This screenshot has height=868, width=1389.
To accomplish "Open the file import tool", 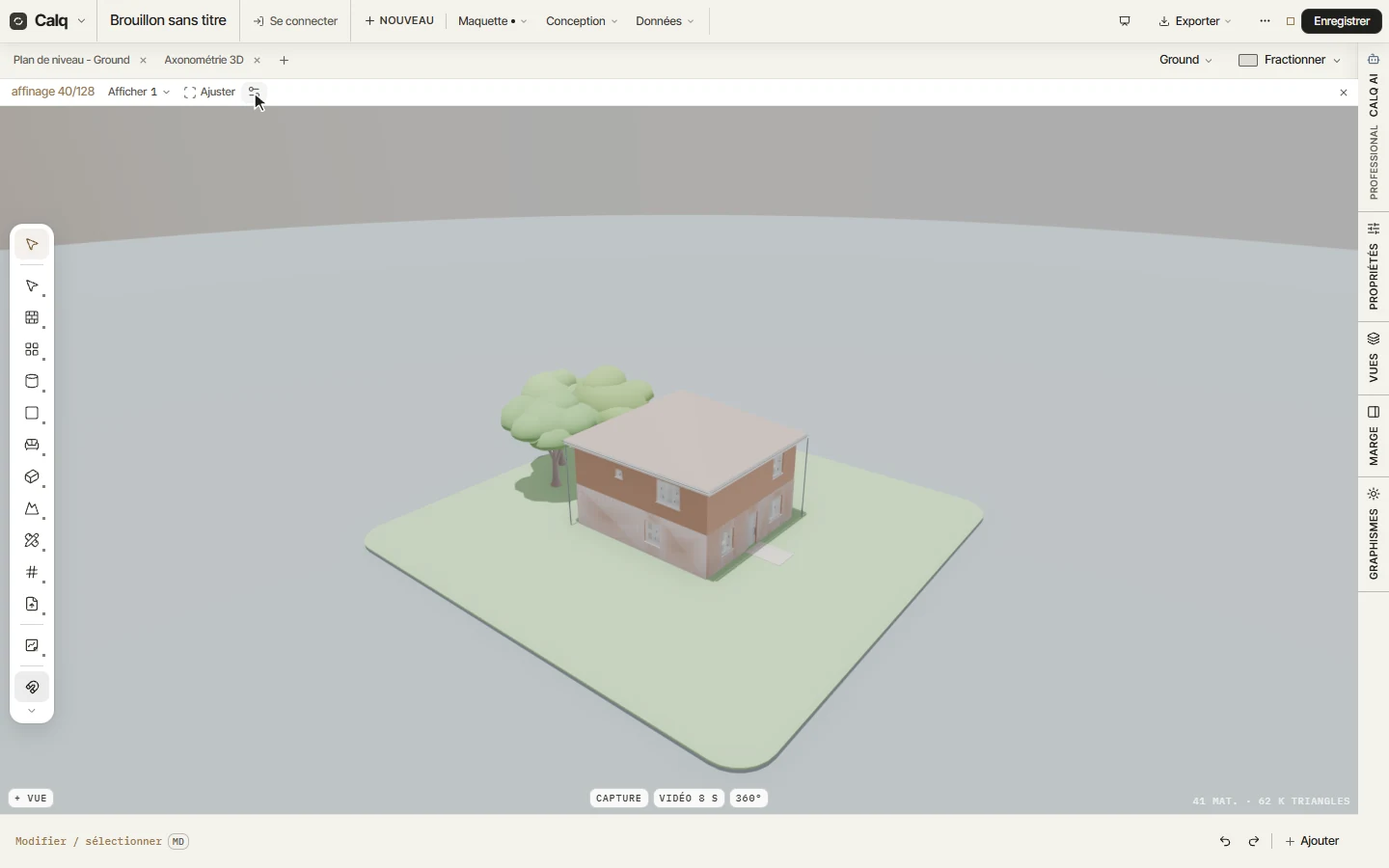I will click(32, 605).
